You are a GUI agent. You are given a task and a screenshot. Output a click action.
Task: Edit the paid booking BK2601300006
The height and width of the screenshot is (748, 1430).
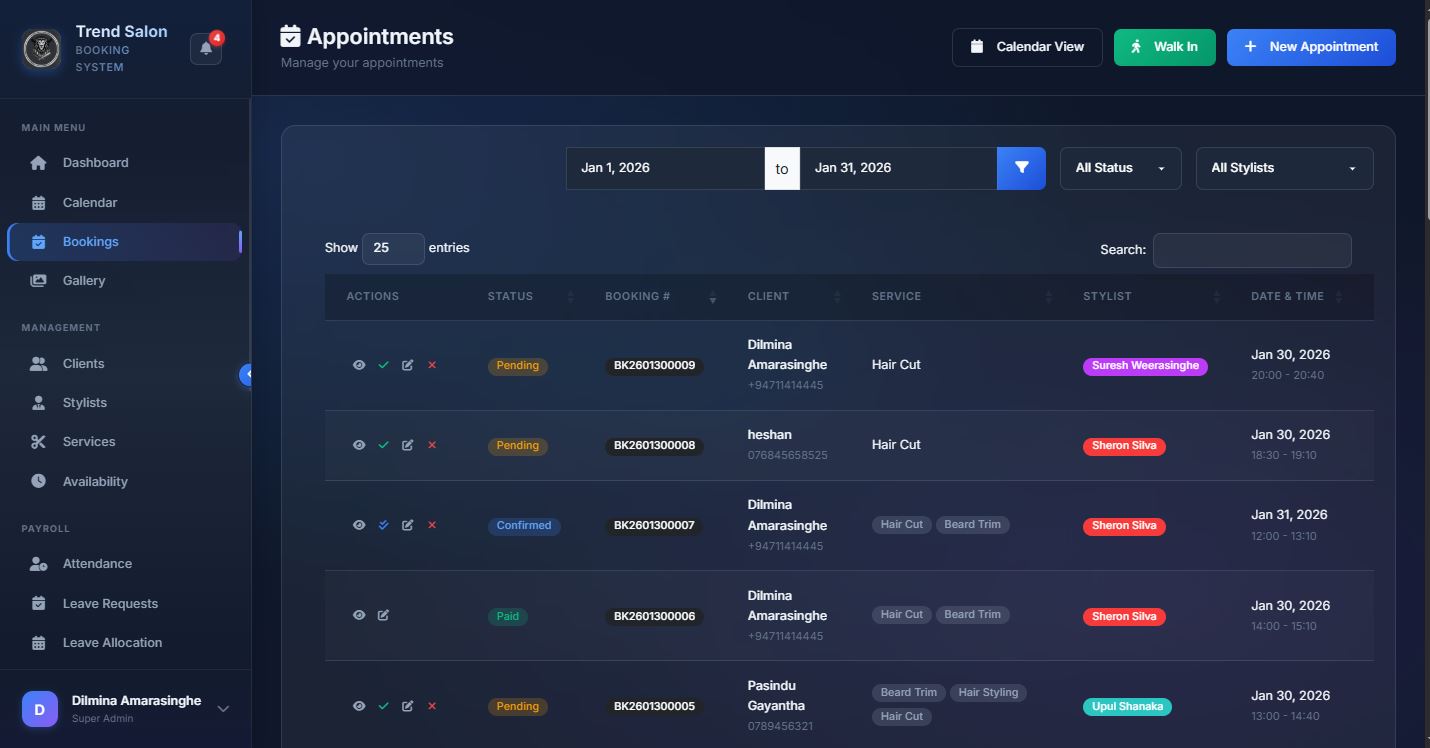pyautogui.click(x=383, y=615)
